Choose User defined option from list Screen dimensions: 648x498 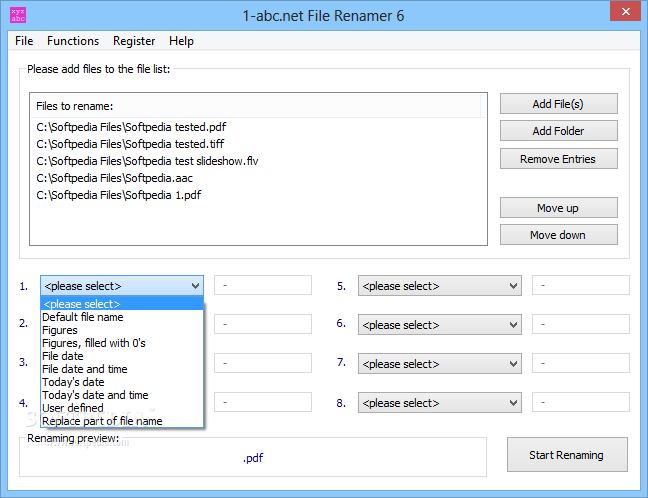point(122,408)
